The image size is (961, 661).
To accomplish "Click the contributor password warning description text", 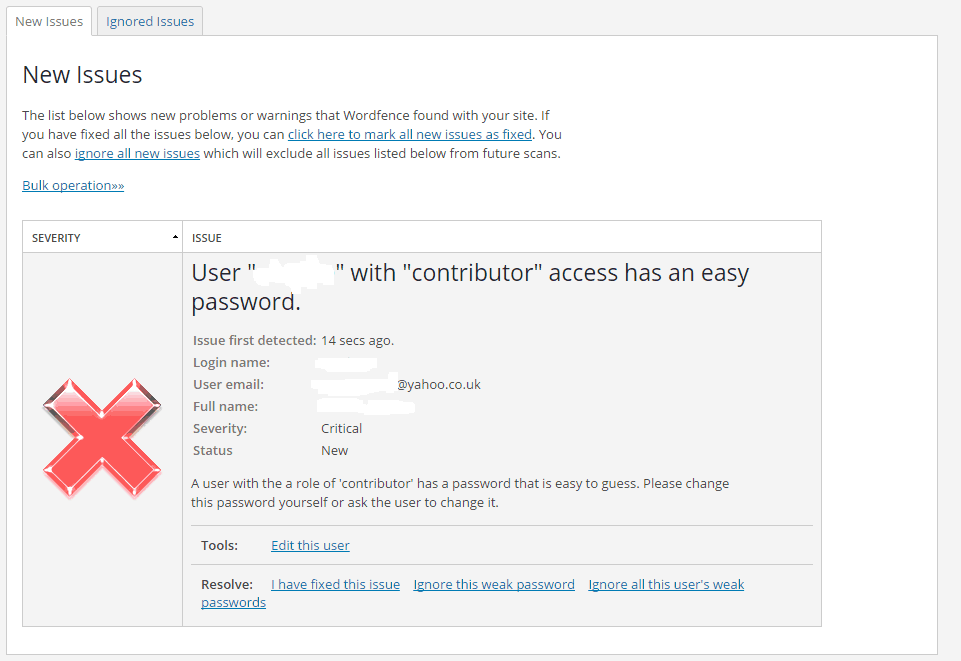I will pos(459,493).
